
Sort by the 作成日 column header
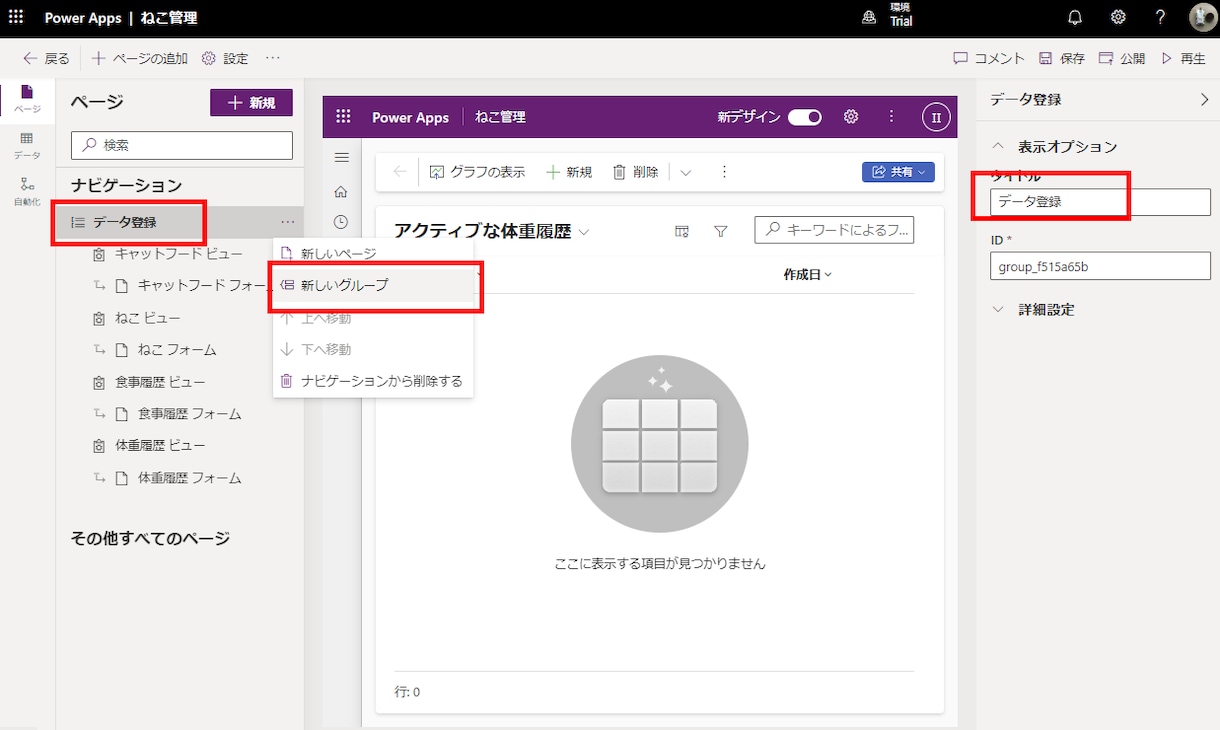[x=808, y=274]
